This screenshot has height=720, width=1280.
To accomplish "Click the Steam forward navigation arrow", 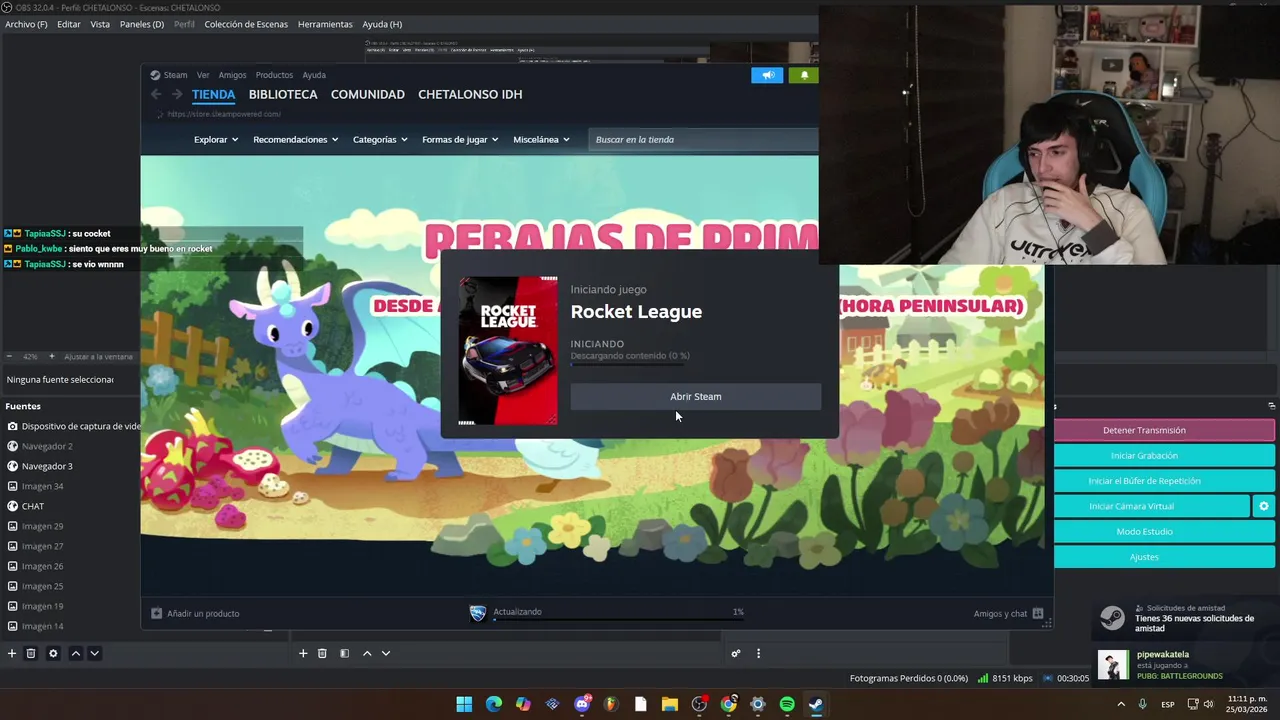I will (x=177, y=94).
